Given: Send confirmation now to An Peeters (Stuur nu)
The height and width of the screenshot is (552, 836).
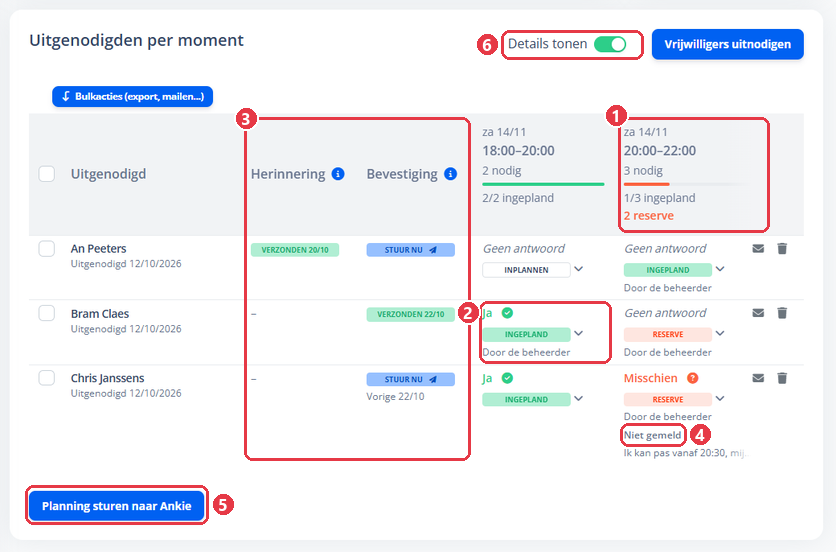Looking at the screenshot, I should [x=411, y=250].
